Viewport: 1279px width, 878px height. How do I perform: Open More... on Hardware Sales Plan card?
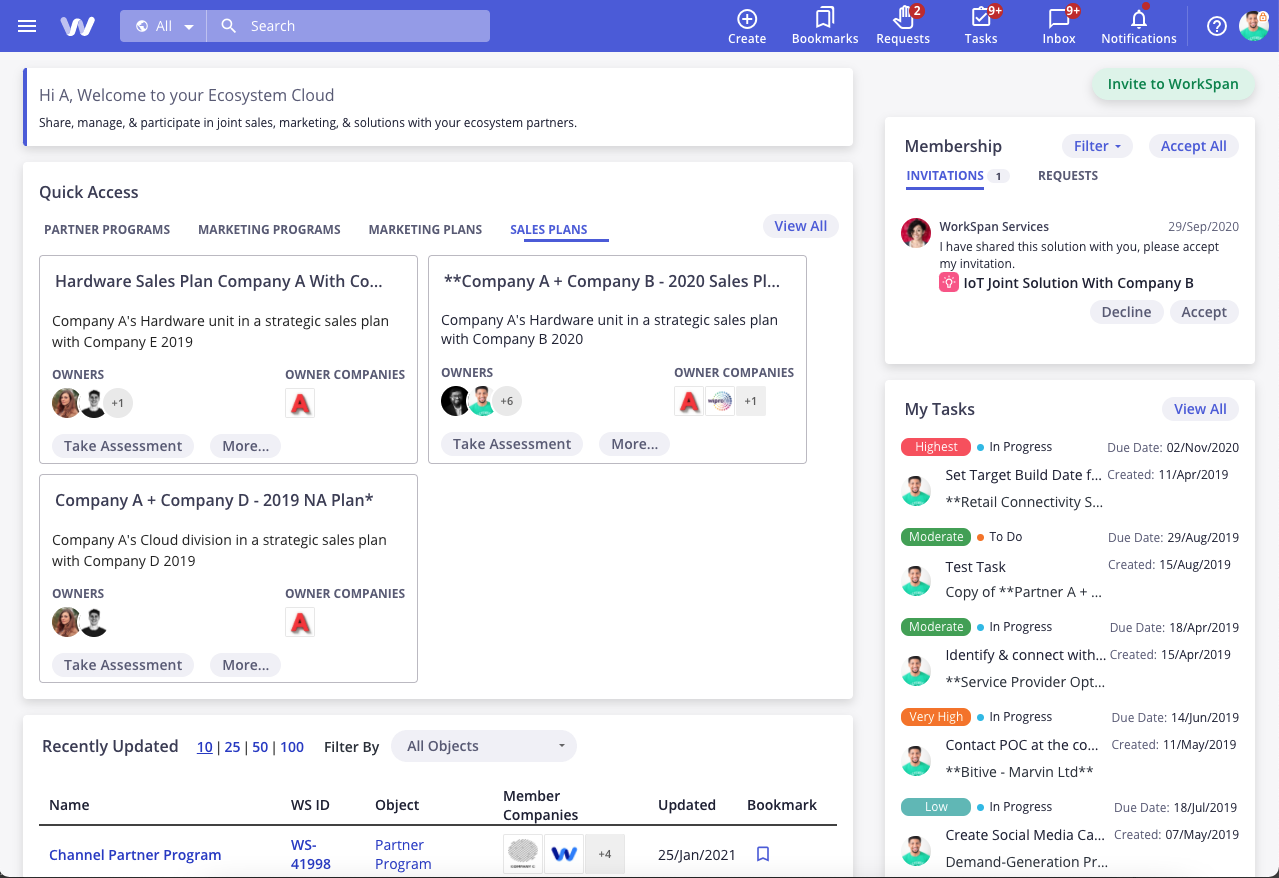(x=245, y=446)
